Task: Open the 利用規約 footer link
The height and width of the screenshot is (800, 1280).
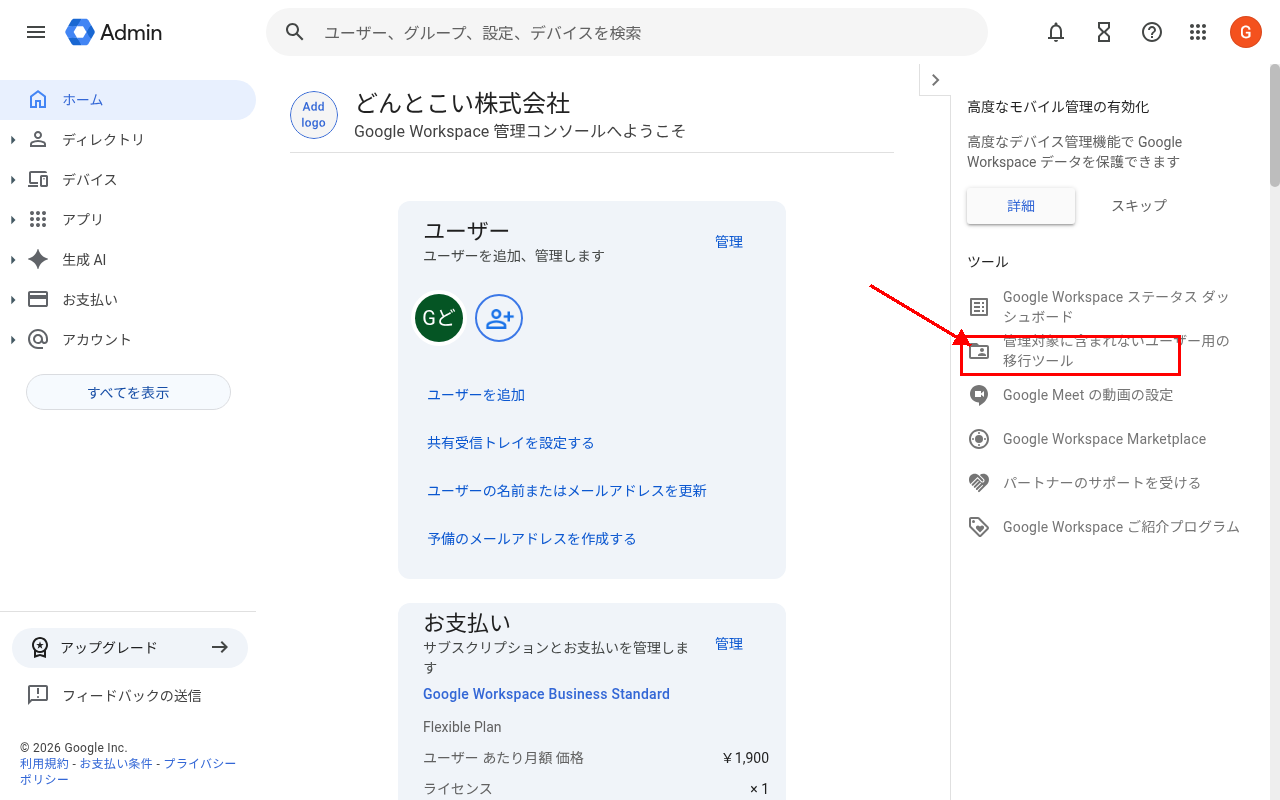Action: click(x=44, y=764)
